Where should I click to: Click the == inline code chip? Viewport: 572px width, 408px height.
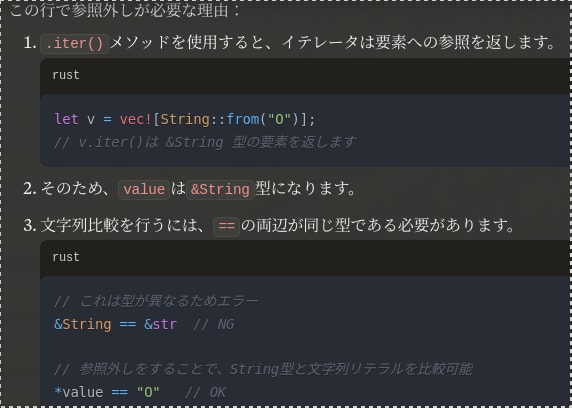(226, 226)
